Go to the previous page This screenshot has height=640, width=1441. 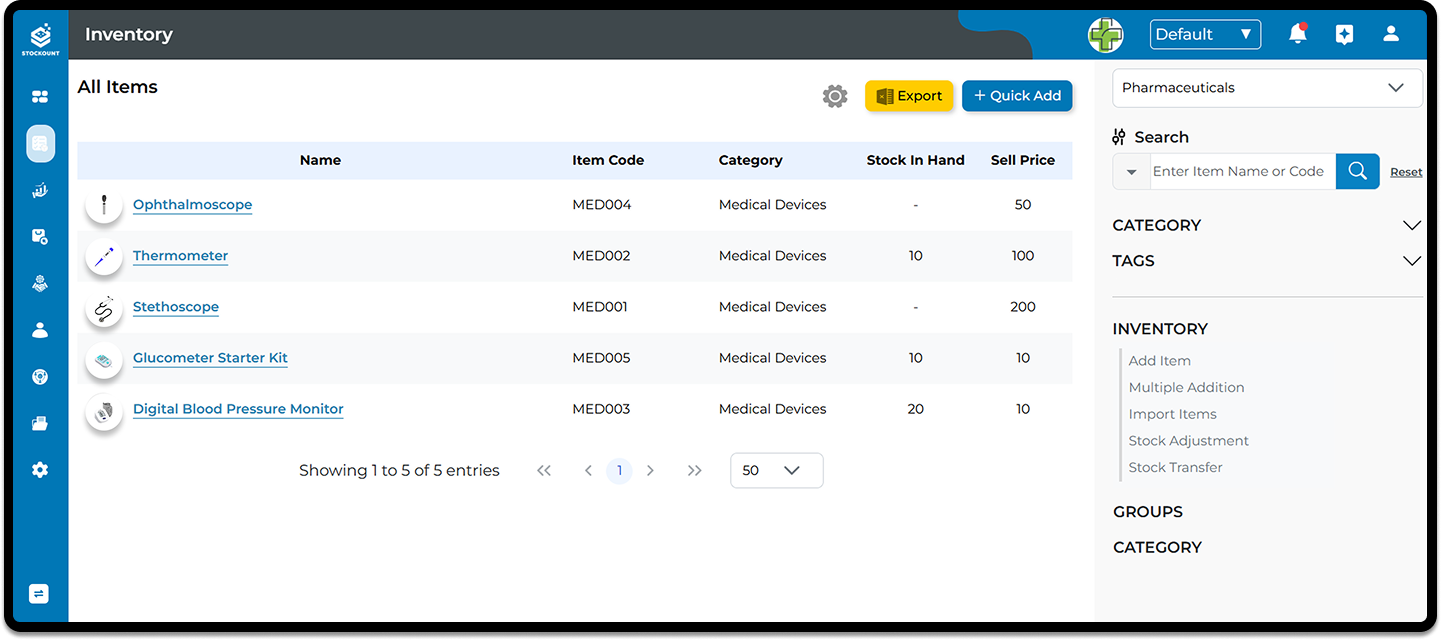point(588,470)
